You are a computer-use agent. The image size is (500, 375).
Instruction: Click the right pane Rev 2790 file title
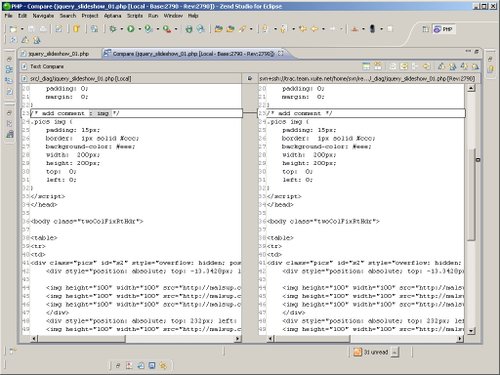tap(367, 78)
